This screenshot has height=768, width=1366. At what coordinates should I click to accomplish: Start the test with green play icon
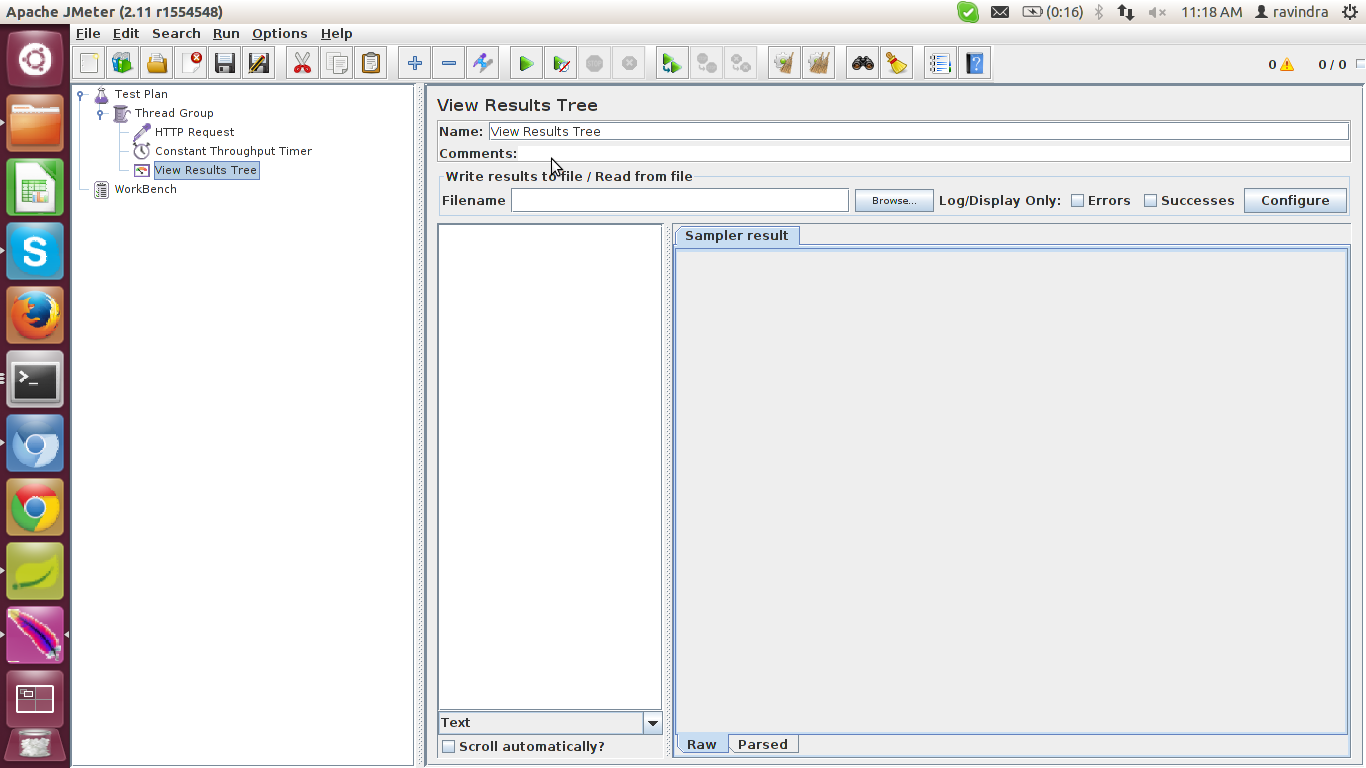pos(527,64)
